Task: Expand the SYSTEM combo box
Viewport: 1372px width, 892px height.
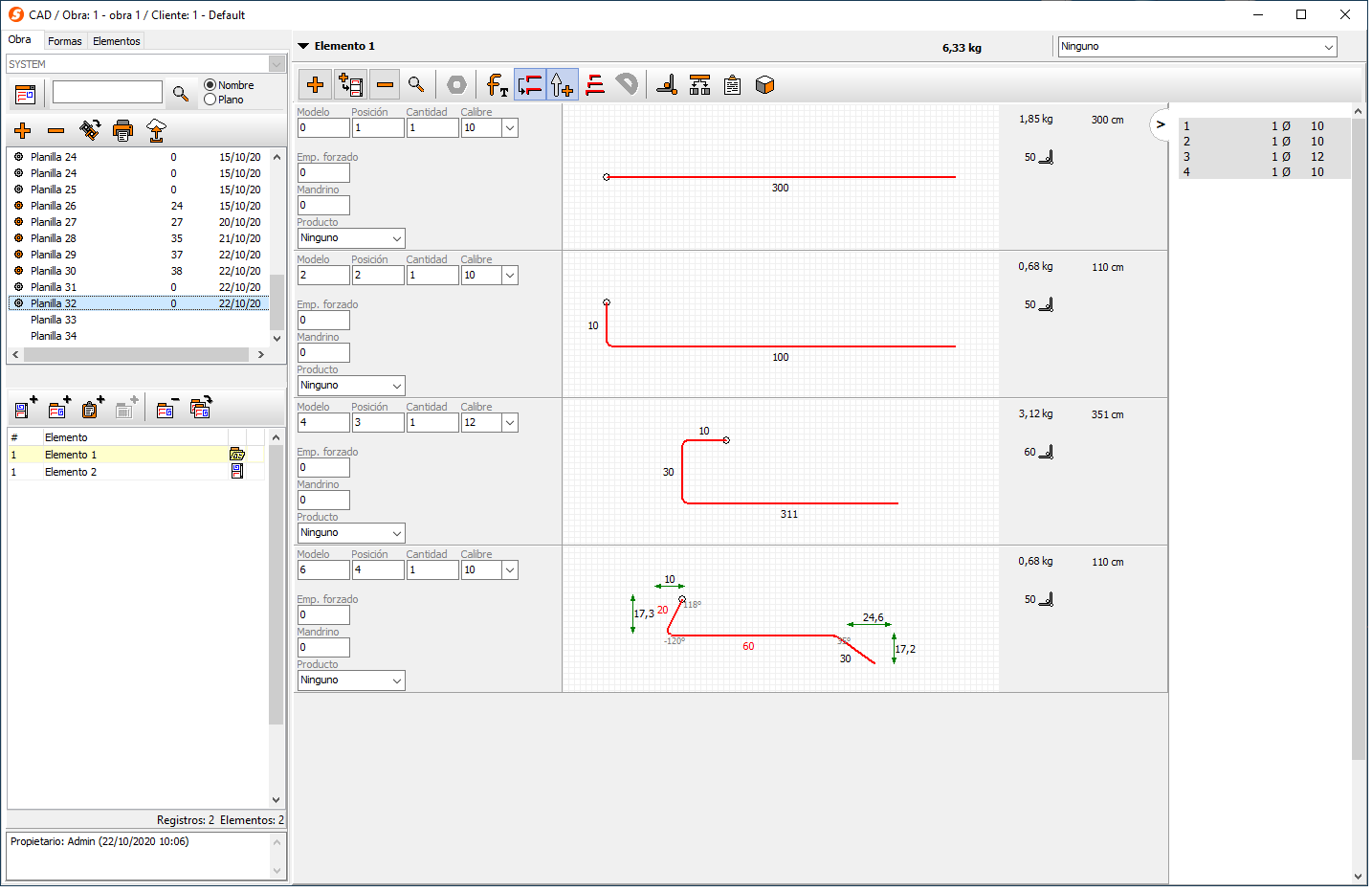Action: click(277, 64)
